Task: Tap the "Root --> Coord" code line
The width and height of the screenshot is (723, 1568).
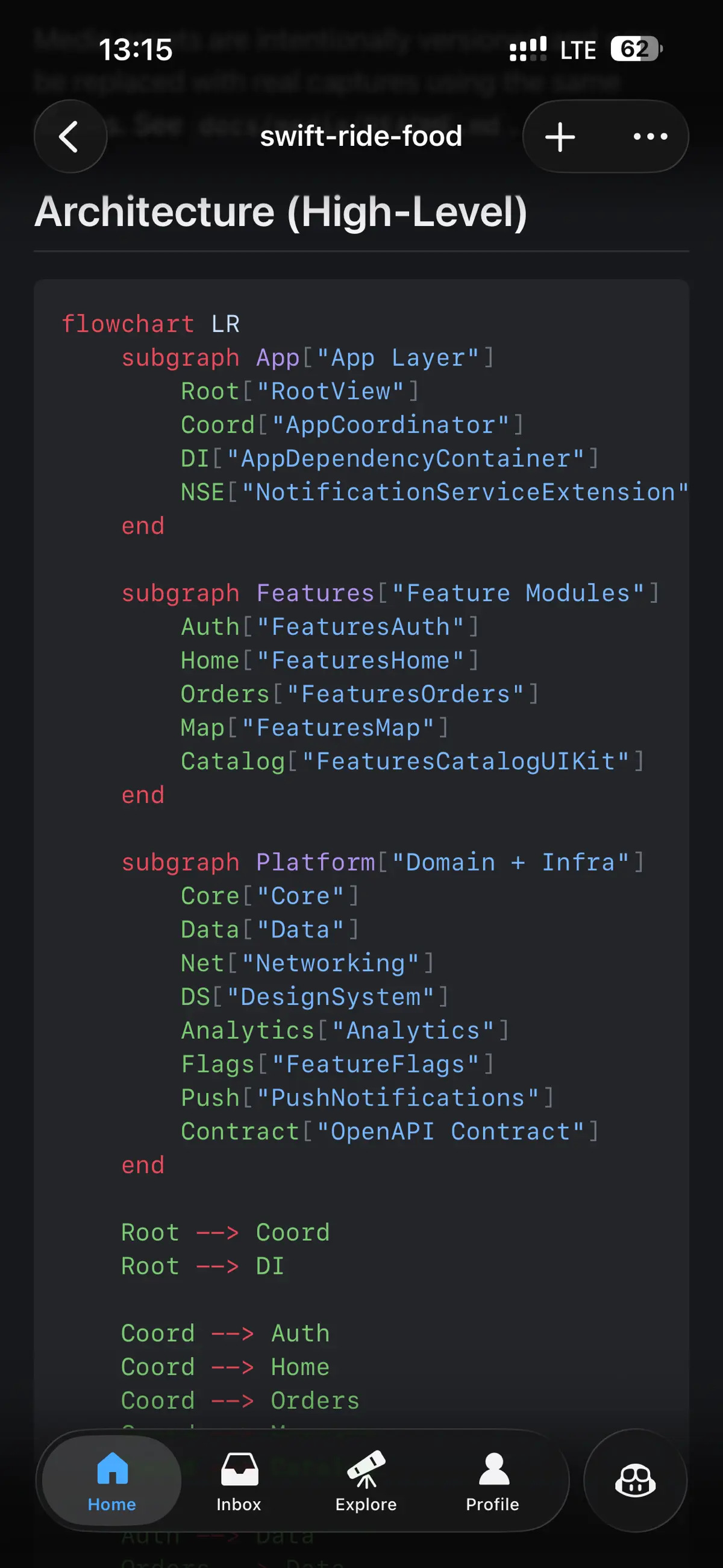Action: [225, 1232]
